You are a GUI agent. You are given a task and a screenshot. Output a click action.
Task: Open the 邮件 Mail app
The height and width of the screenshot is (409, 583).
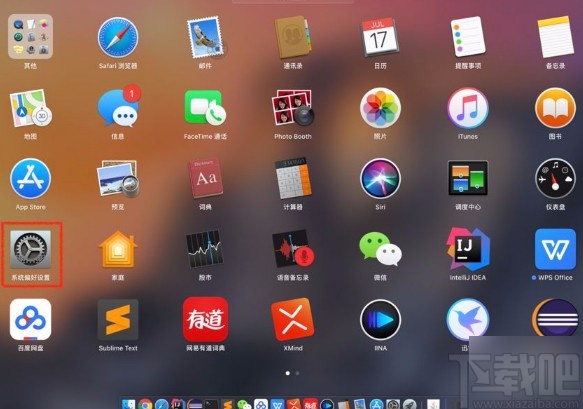(x=206, y=37)
